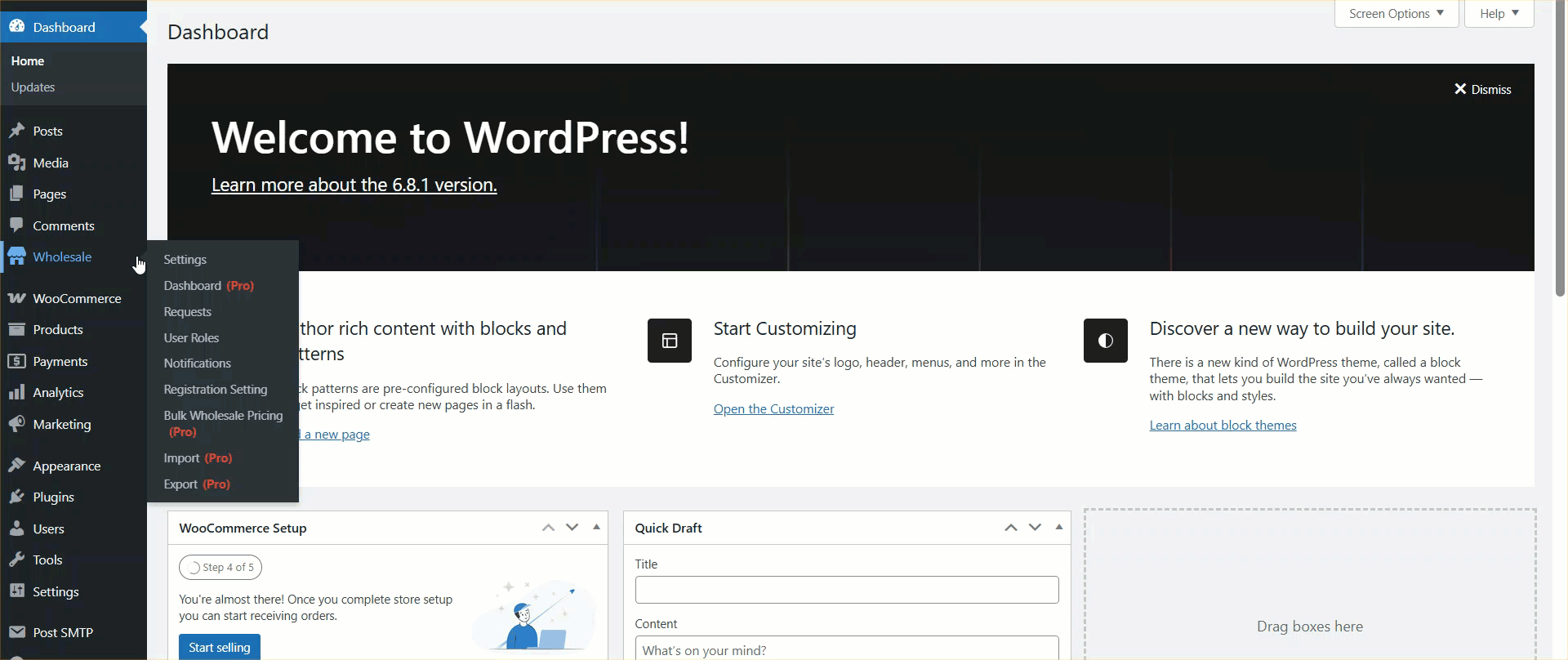This screenshot has height=660, width=1568.
Task: Click the block theme half-circle icon
Action: point(1106,341)
